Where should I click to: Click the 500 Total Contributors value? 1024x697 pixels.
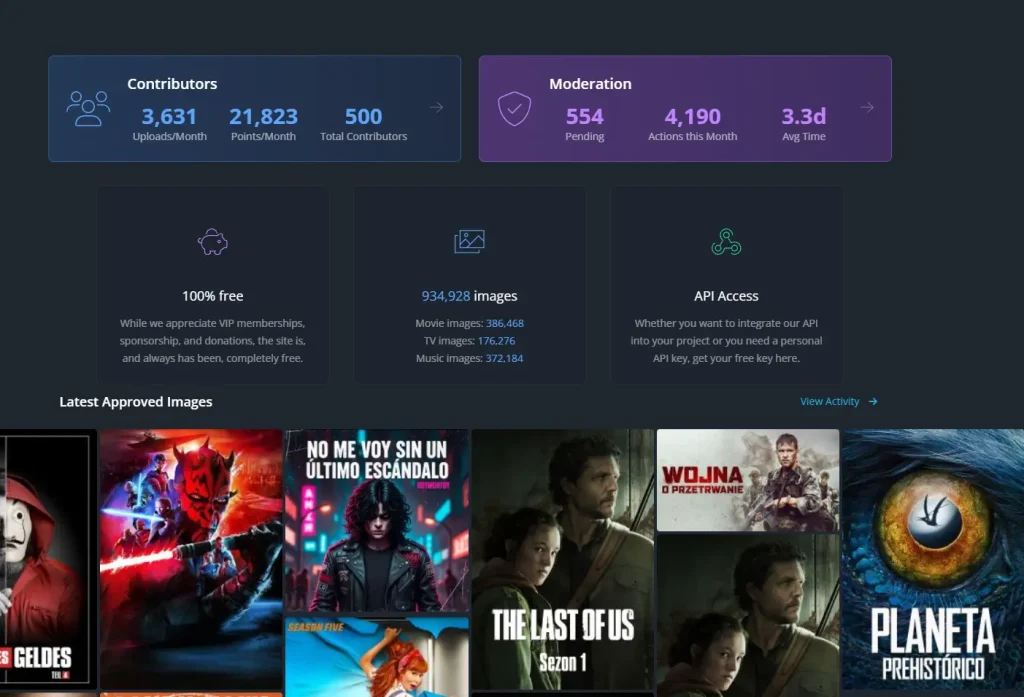363,116
